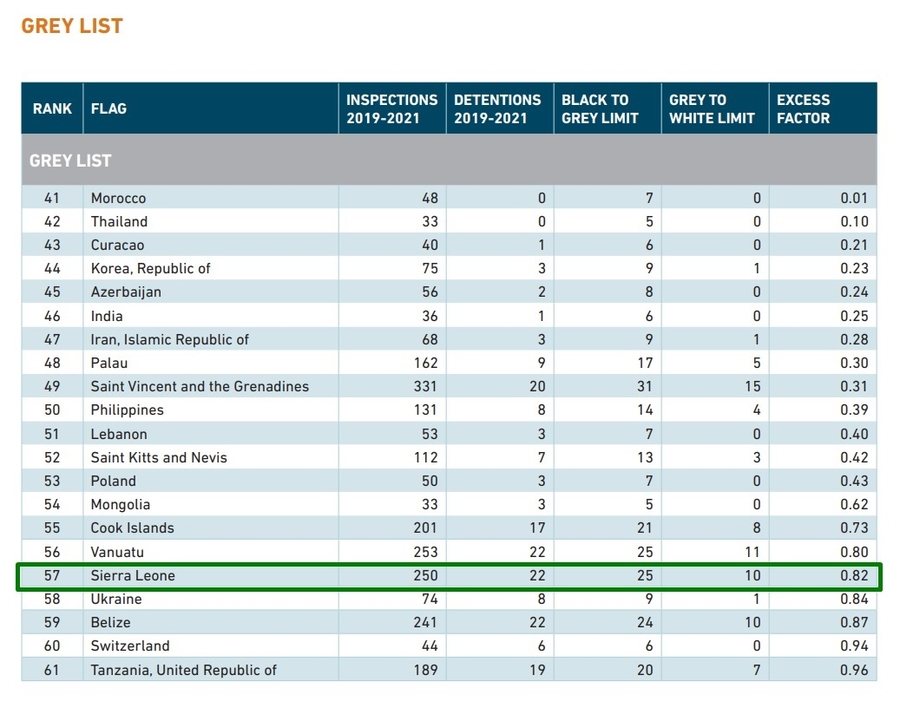Click Sierra Leone's excess factor 0.82

(853, 576)
